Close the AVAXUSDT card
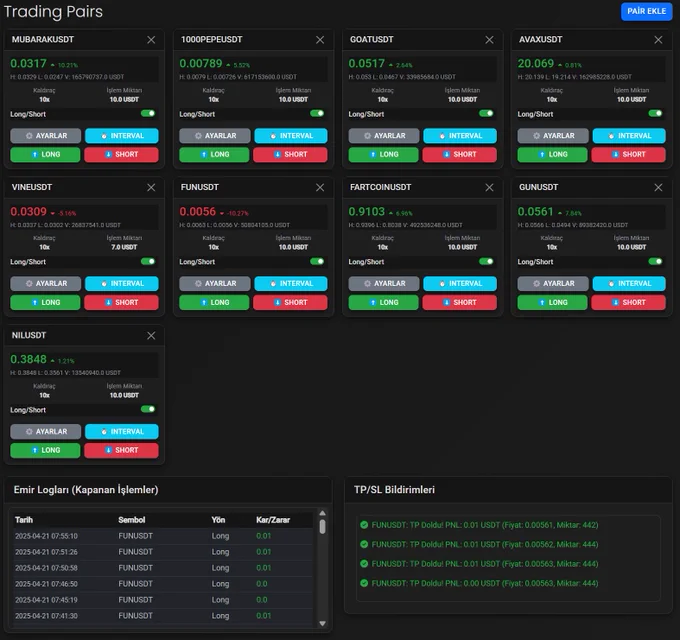This screenshot has width=680, height=640. point(658,40)
